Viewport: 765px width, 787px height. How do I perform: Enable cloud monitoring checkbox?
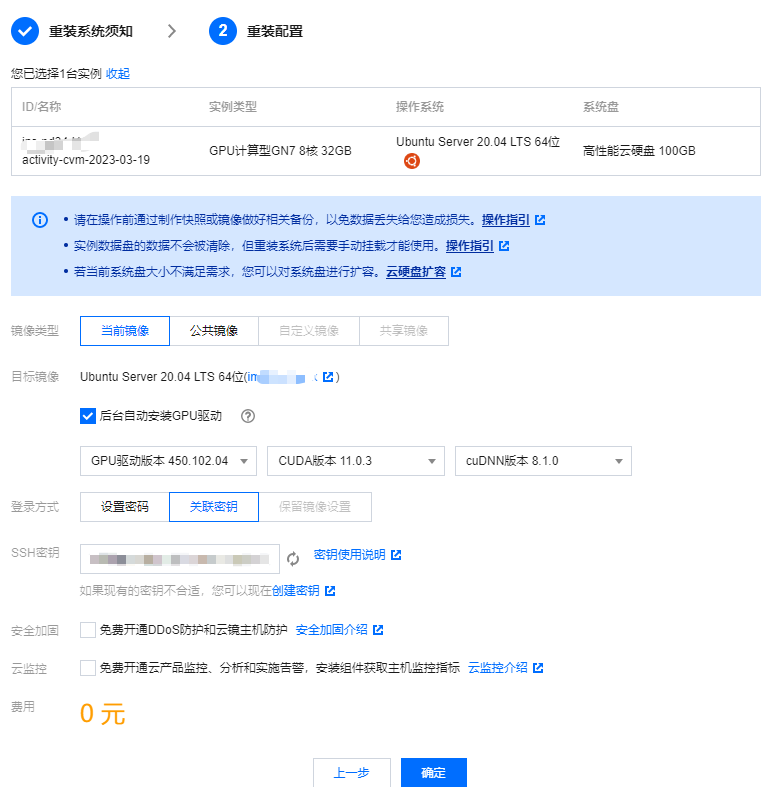coord(88,668)
